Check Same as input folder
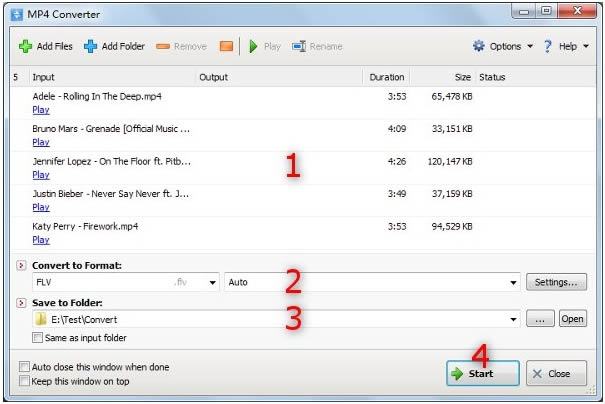The image size is (605, 404). 37,338
